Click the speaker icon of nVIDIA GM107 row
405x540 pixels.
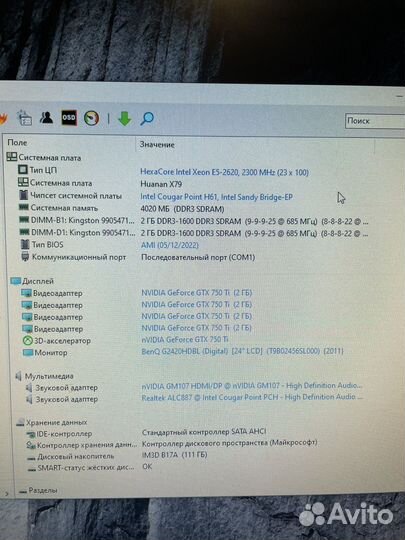[30, 387]
